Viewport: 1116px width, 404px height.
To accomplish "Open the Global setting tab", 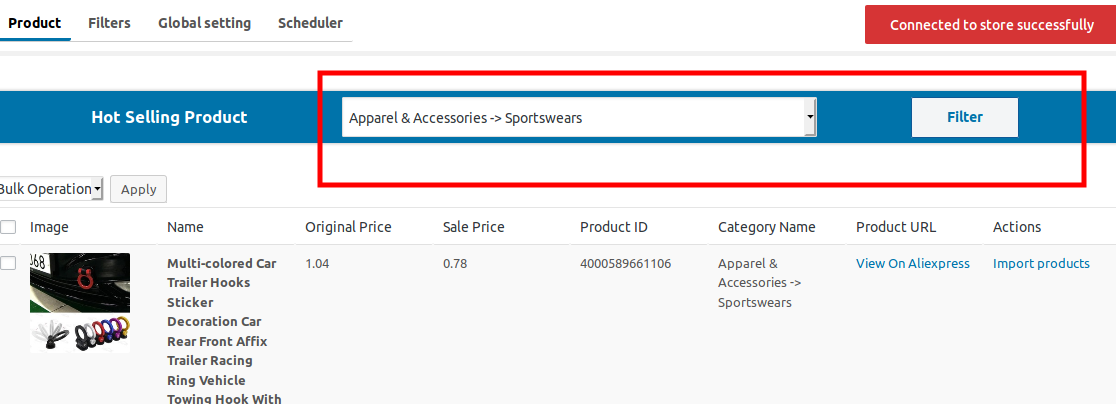I will [x=204, y=23].
